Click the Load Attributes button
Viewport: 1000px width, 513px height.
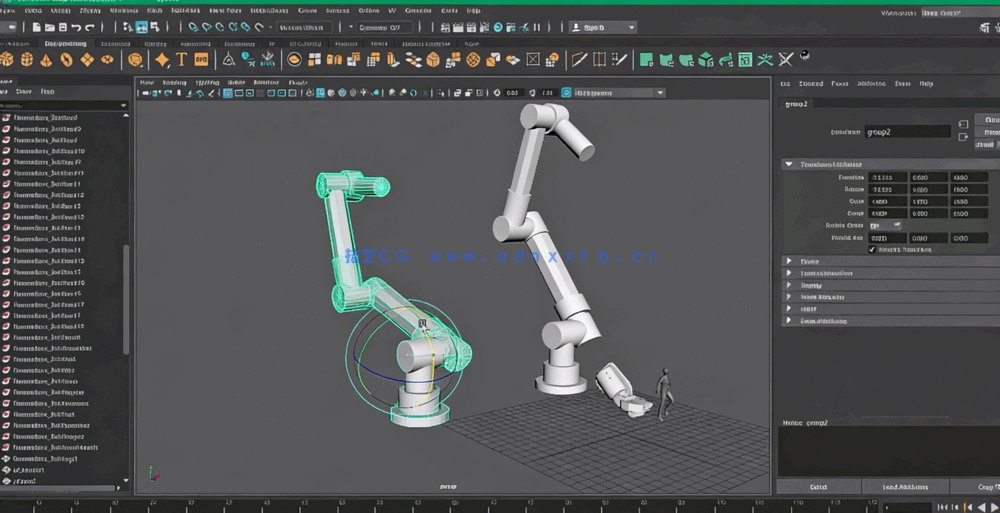tap(904, 487)
